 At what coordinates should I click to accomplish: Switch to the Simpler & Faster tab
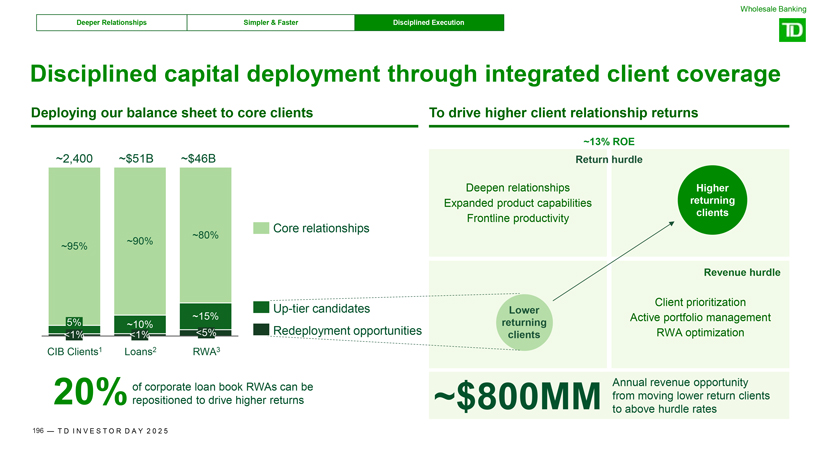269,22
